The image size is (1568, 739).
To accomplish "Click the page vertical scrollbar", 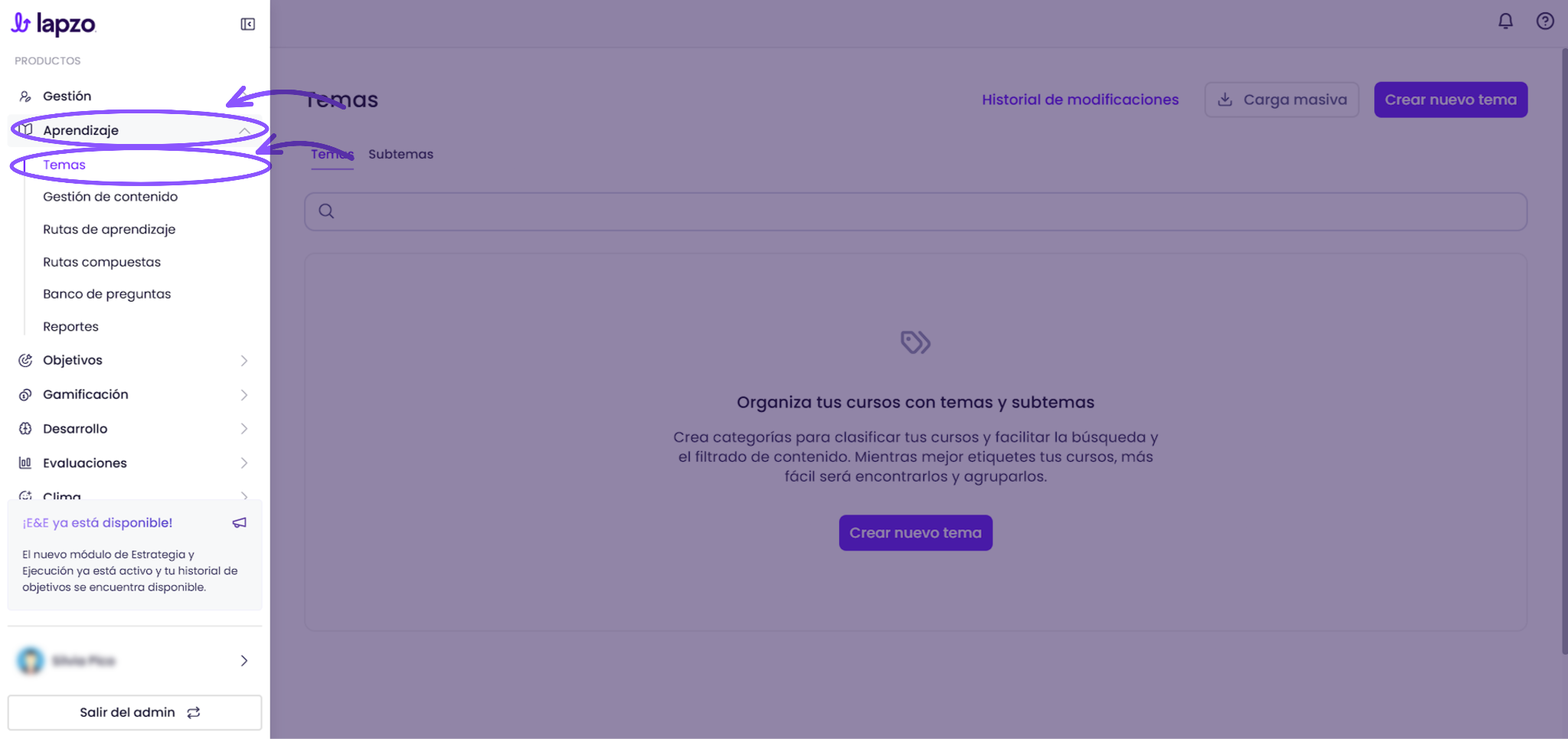I will click(1564, 351).
